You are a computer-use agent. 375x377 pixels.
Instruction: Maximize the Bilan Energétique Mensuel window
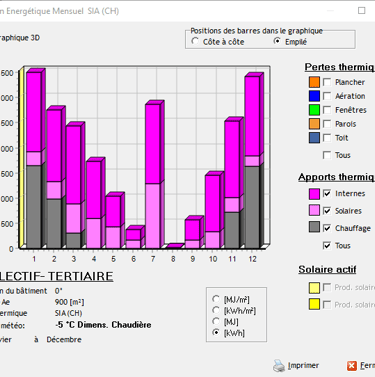coord(362,11)
